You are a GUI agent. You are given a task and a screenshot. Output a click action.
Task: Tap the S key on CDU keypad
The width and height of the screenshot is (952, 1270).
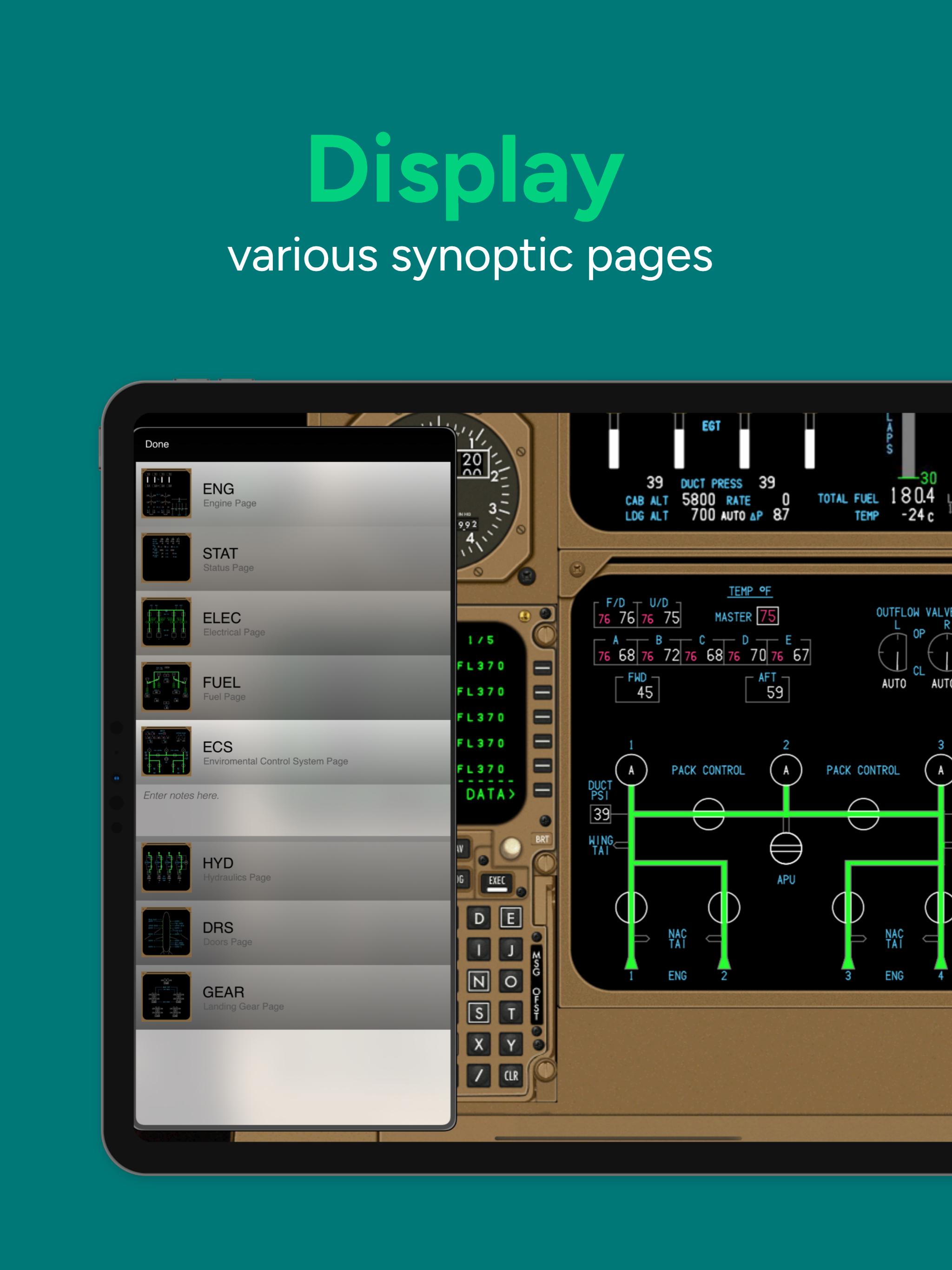point(479,1013)
